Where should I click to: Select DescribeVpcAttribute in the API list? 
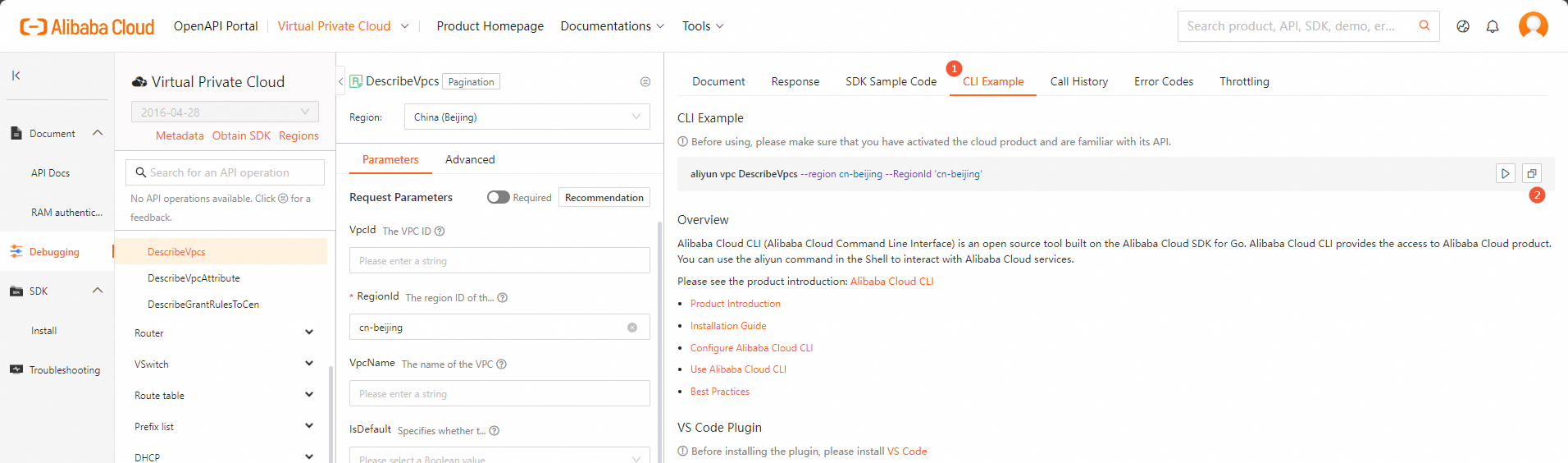(x=194, y=278)
